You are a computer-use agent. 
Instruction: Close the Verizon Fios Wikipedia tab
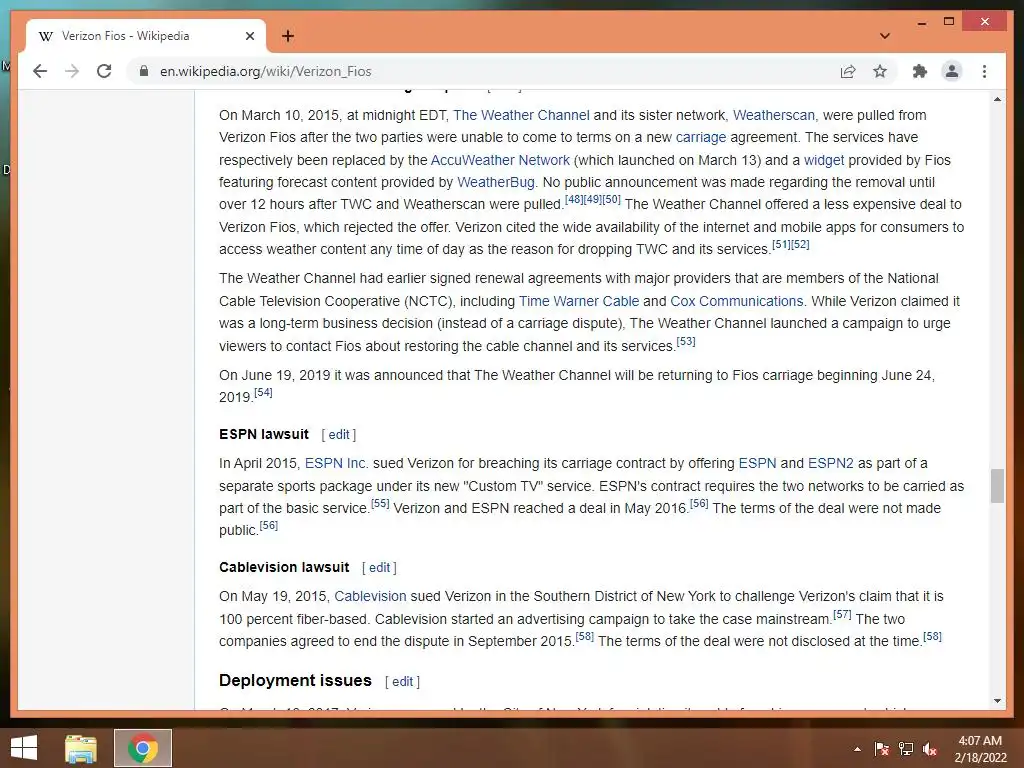coord(249,36)
